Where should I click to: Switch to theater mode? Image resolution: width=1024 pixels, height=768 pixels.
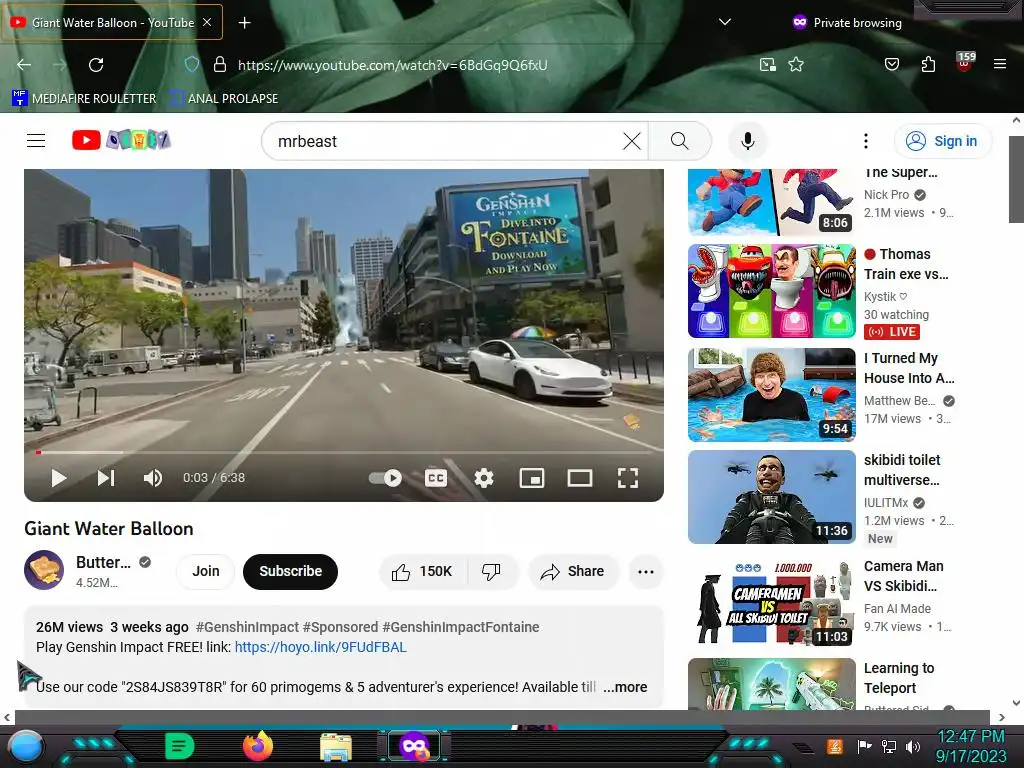tap(579, 478)
